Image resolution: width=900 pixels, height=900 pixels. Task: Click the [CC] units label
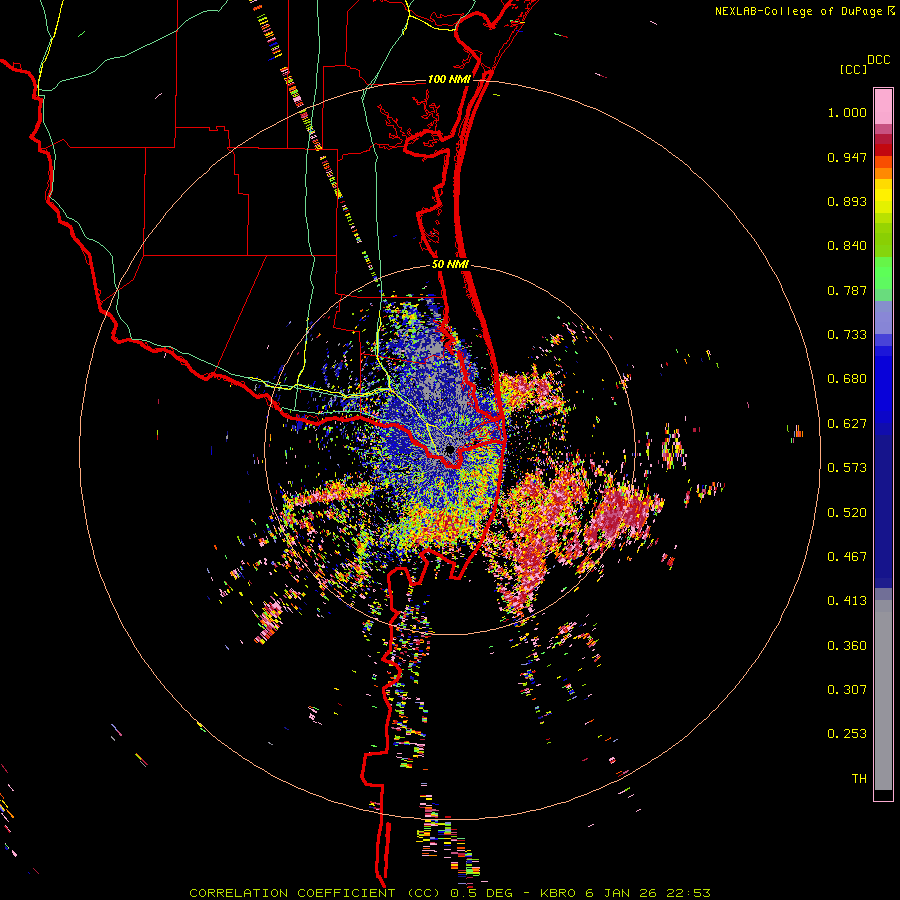853,69
